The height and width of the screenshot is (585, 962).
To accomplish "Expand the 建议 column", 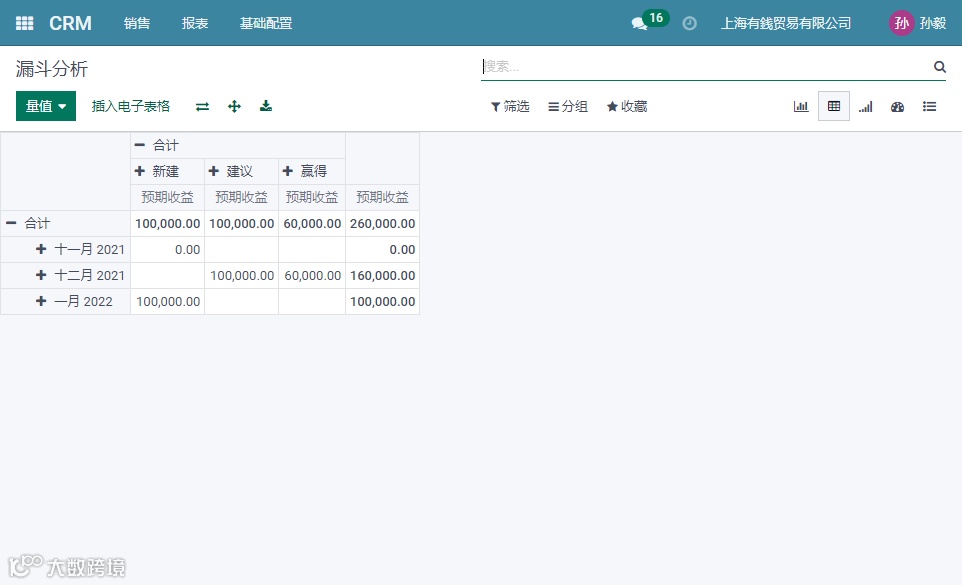I will coord(241,171).
